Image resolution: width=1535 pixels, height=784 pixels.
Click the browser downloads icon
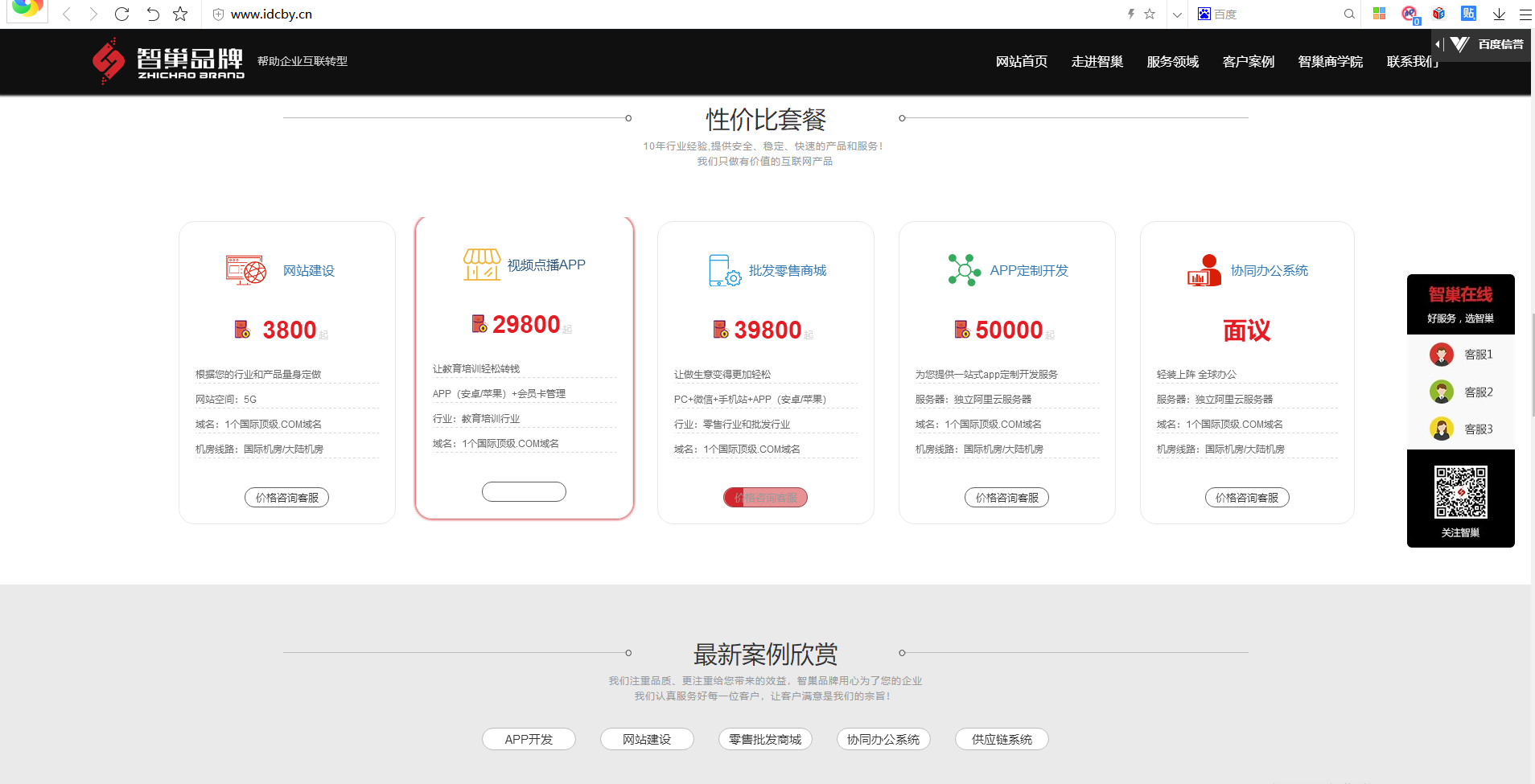coord(1497,14)
